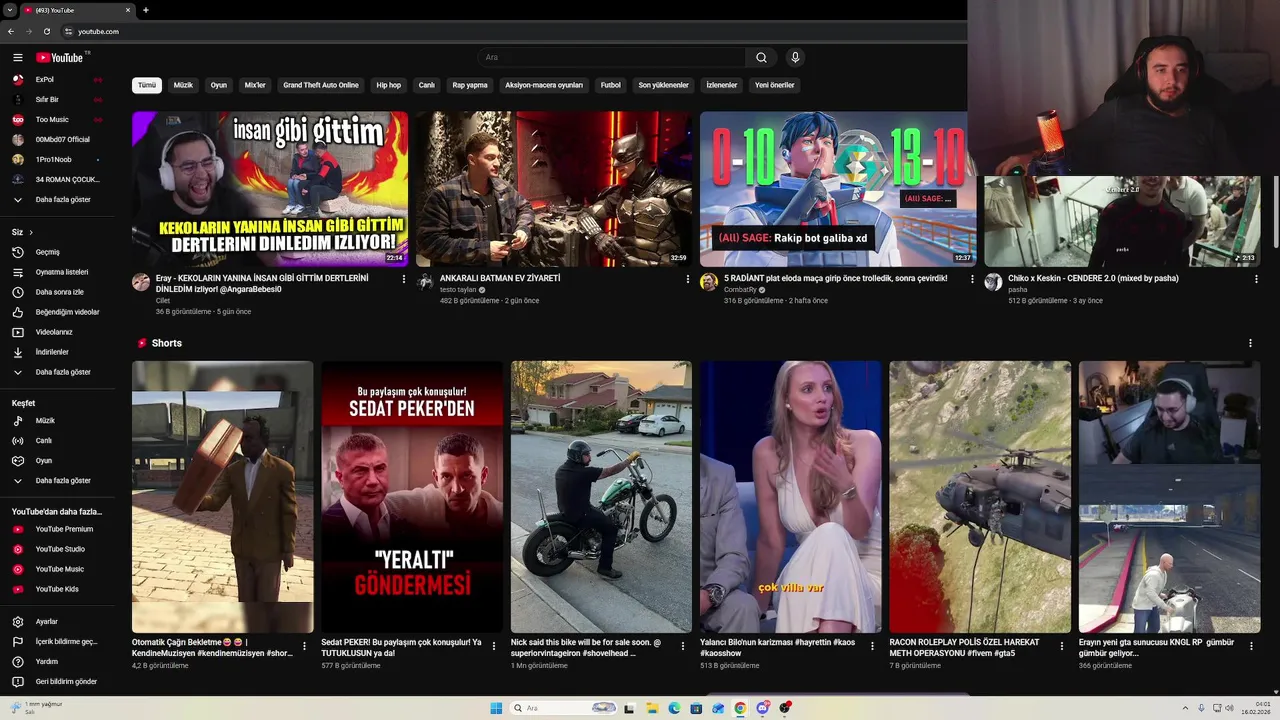Open a new browser tab
Screen dimensions: 1280x720
pos(146,10)
